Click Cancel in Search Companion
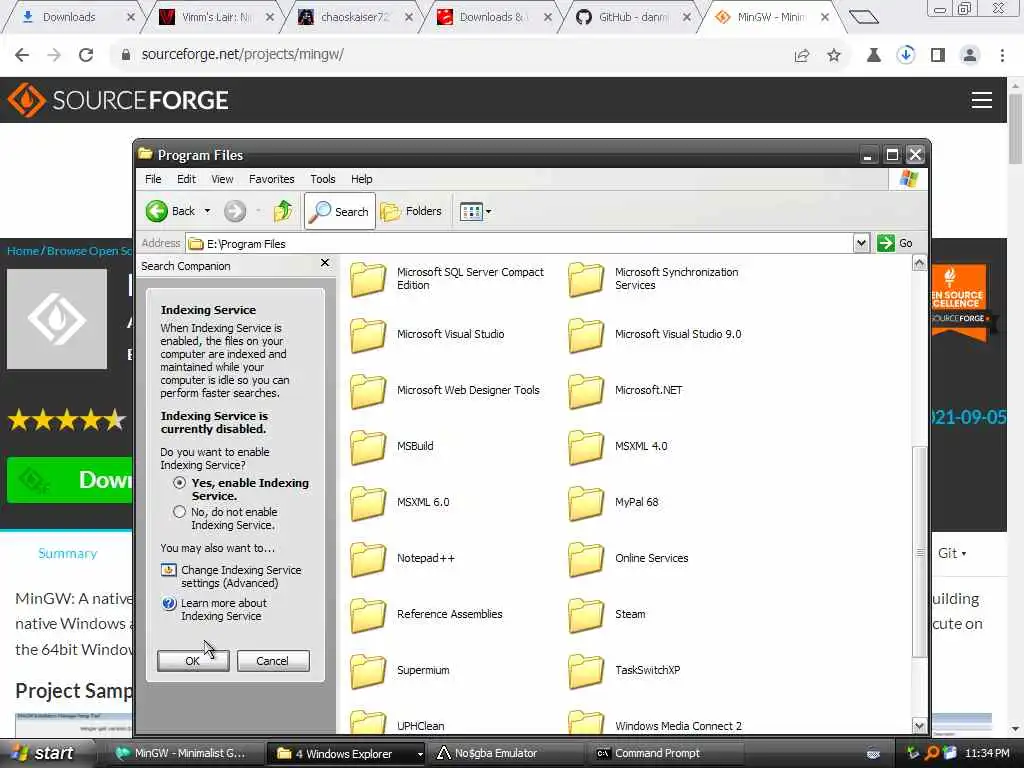 273,661
